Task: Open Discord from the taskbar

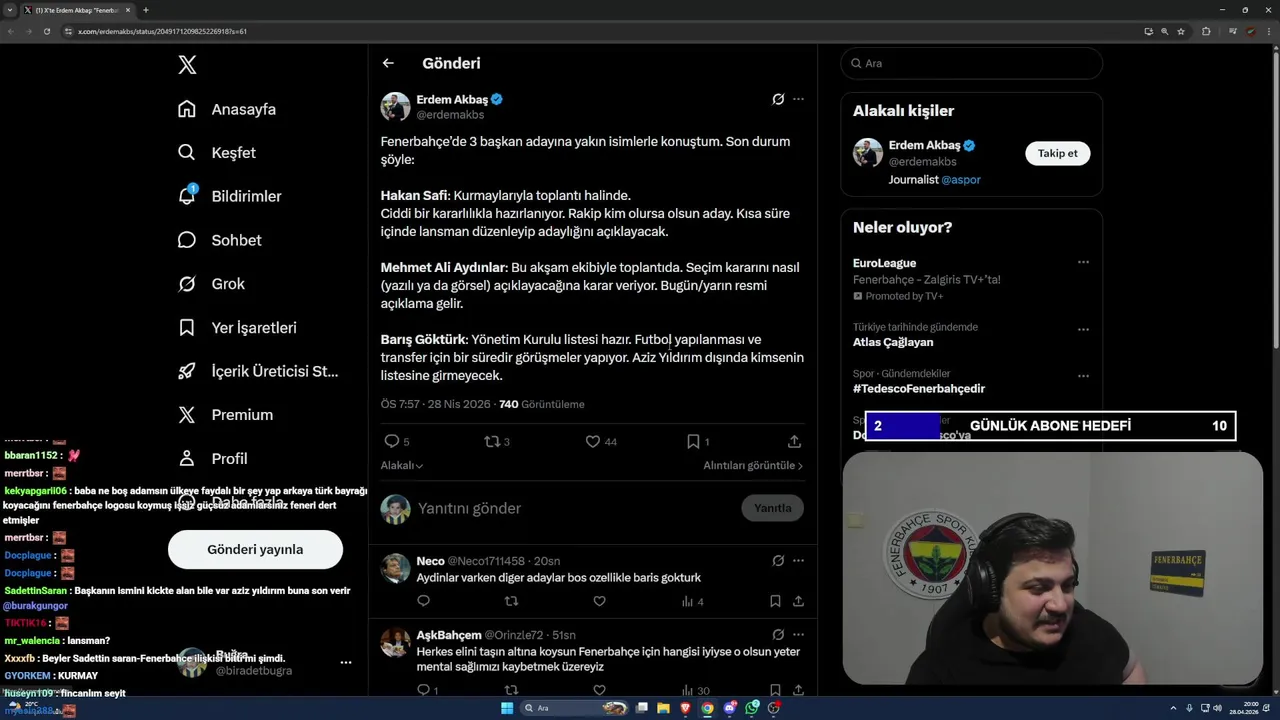Action: (730, 708)
